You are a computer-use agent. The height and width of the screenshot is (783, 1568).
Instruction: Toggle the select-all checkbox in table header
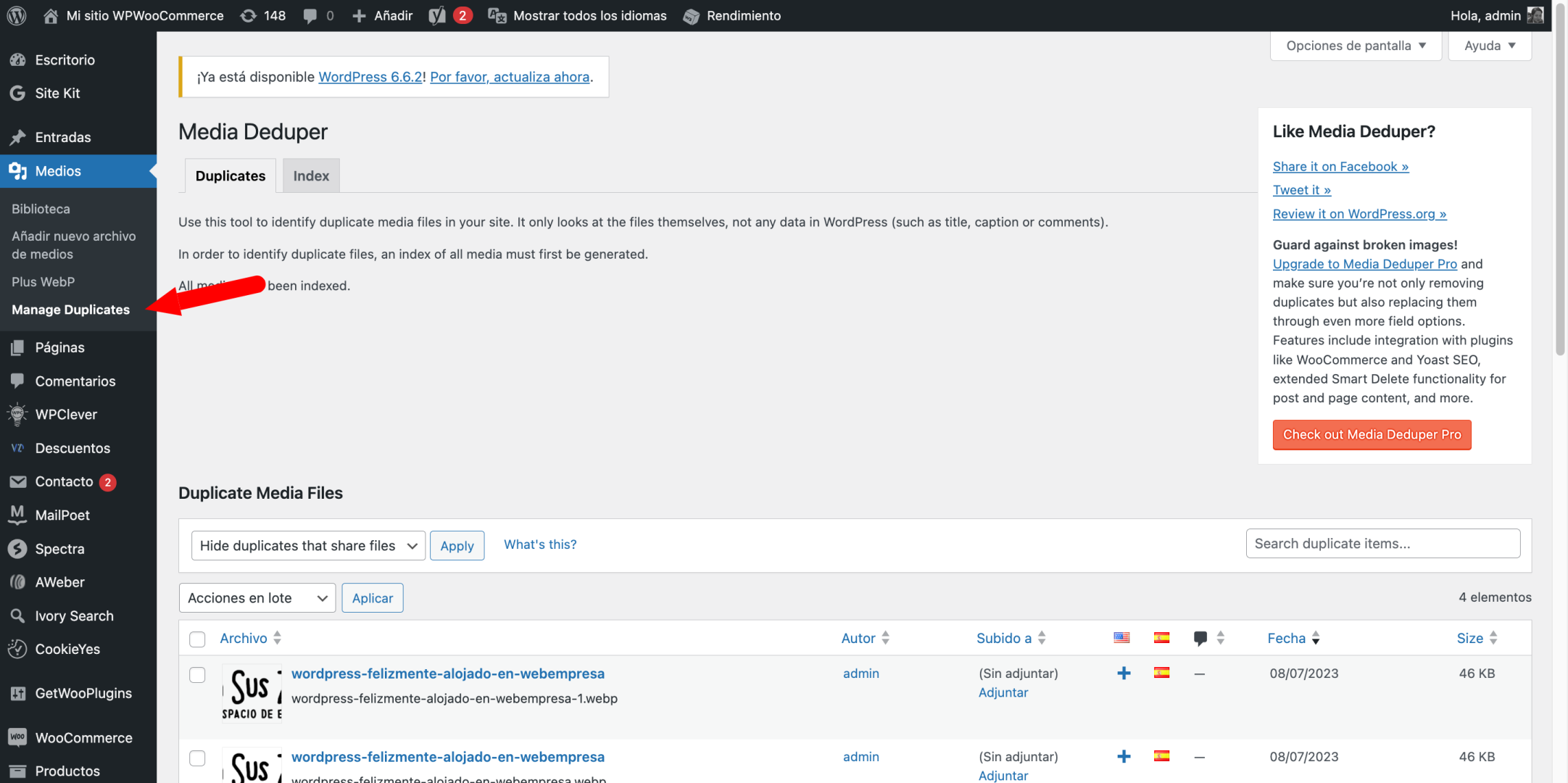197,639
